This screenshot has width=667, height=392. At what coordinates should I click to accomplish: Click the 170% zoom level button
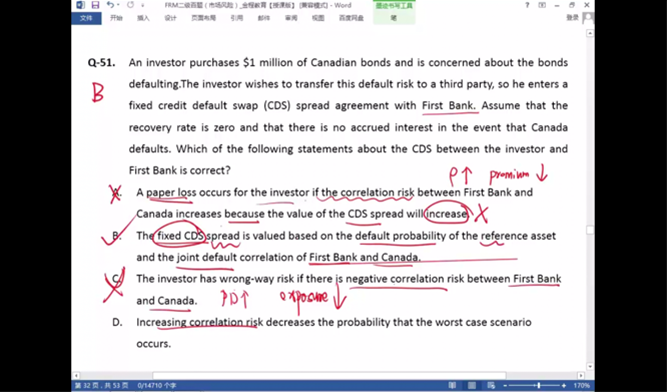point(581,385)
